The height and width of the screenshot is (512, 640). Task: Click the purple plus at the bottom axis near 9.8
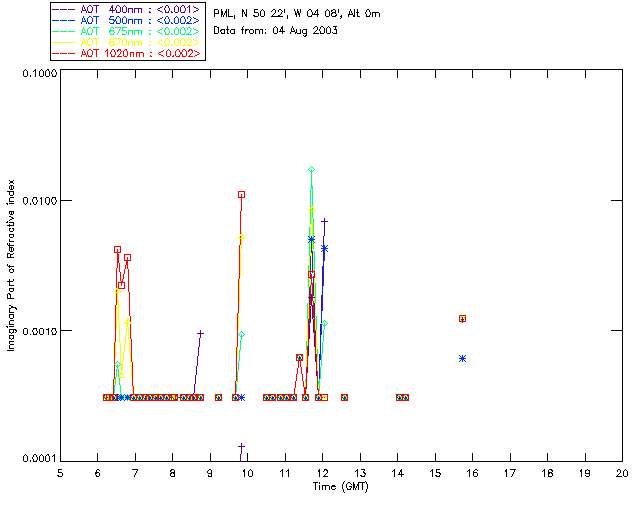pyautogui.click(x=241, y=446)
